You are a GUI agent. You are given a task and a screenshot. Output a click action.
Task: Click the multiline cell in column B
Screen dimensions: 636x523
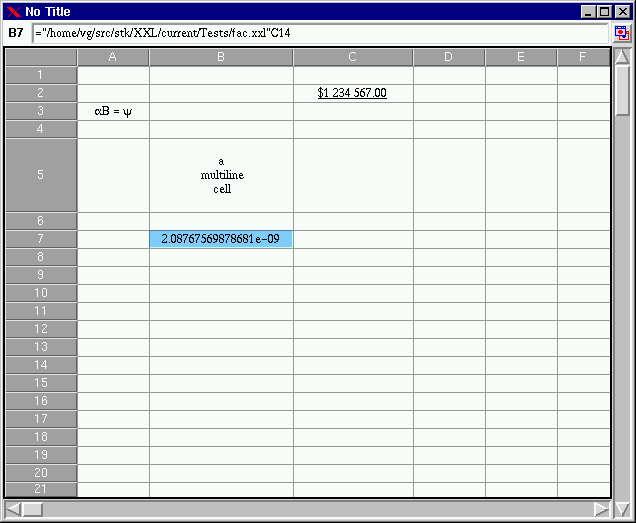(221, 175)
